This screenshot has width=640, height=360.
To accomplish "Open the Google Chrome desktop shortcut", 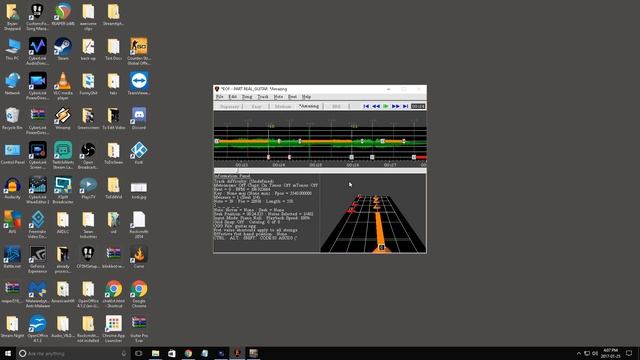I will [x=139, y=294].
